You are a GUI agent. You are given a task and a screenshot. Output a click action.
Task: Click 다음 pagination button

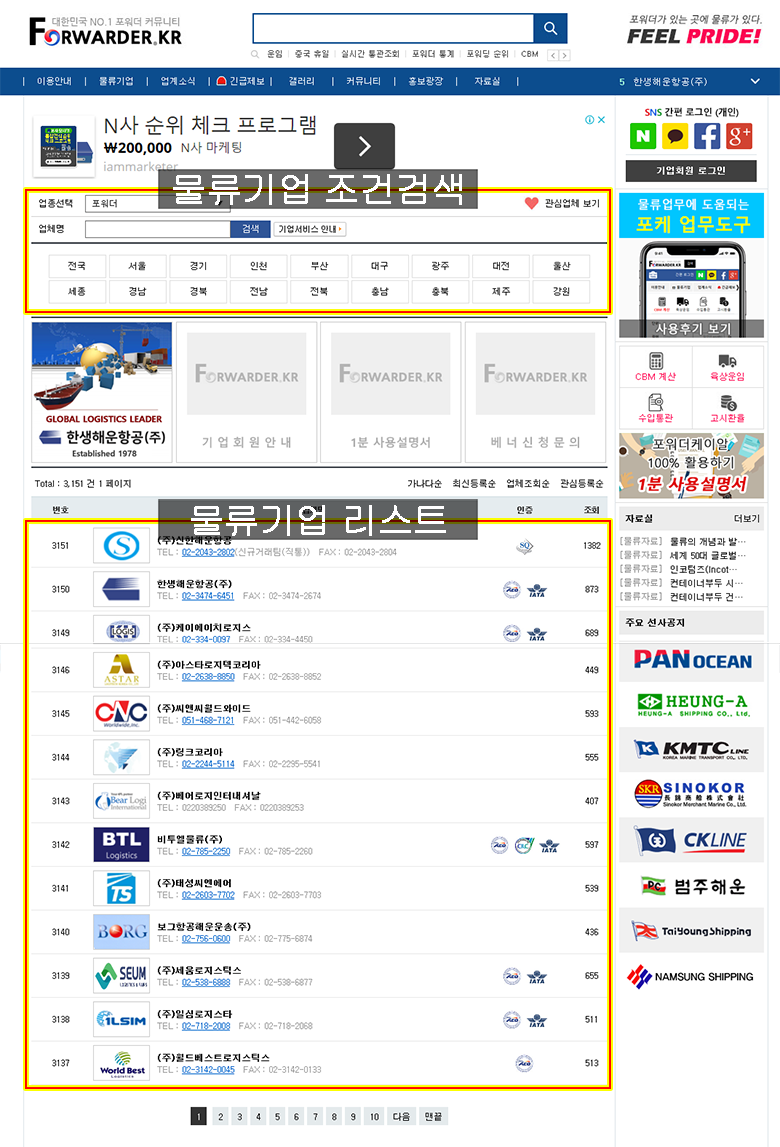click(x=401, y=1116)
